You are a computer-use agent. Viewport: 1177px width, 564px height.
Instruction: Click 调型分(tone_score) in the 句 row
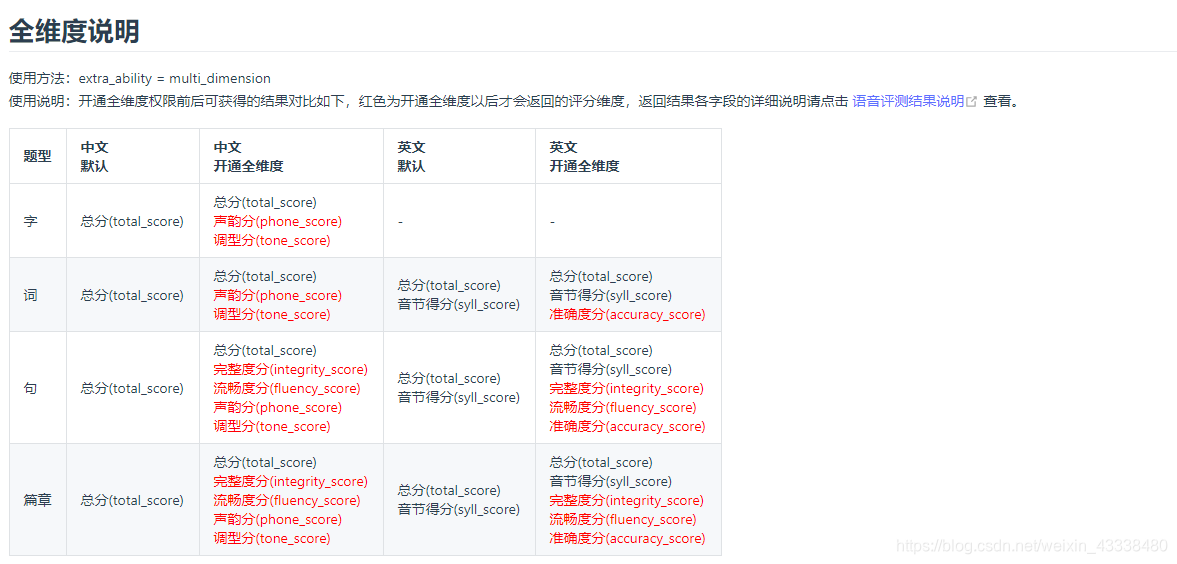272,426
